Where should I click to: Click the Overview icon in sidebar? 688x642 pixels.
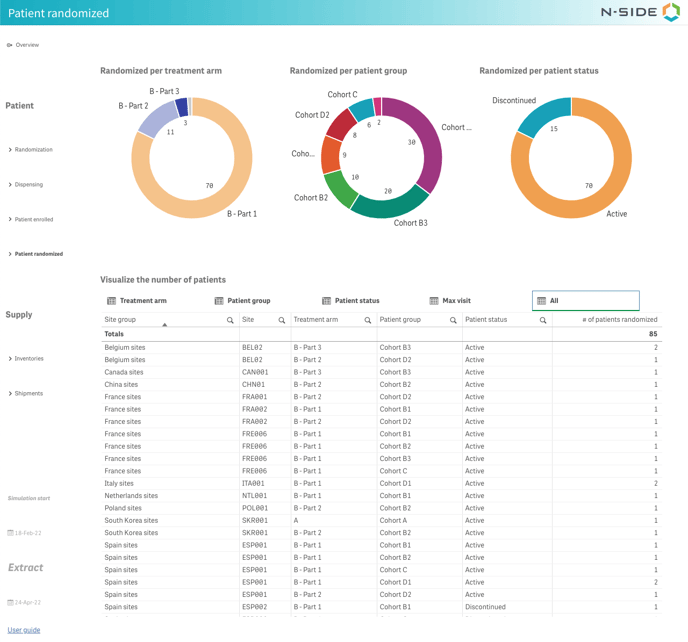[x=10, y=45]
